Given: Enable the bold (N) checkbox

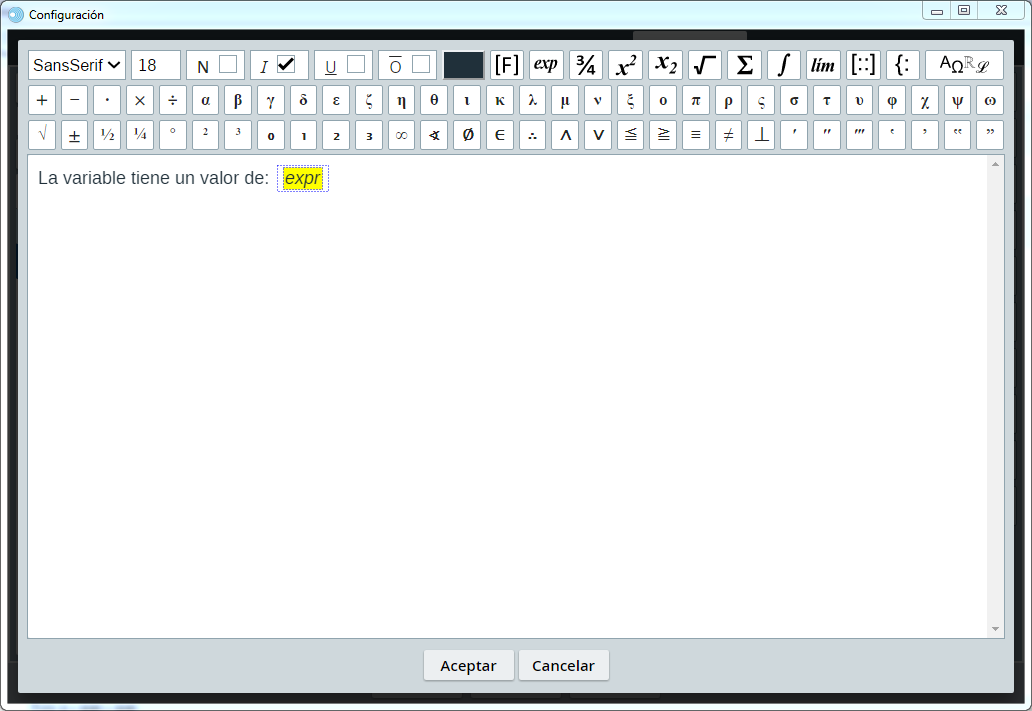Looking at the screenshot, I should tap(228, 64).
